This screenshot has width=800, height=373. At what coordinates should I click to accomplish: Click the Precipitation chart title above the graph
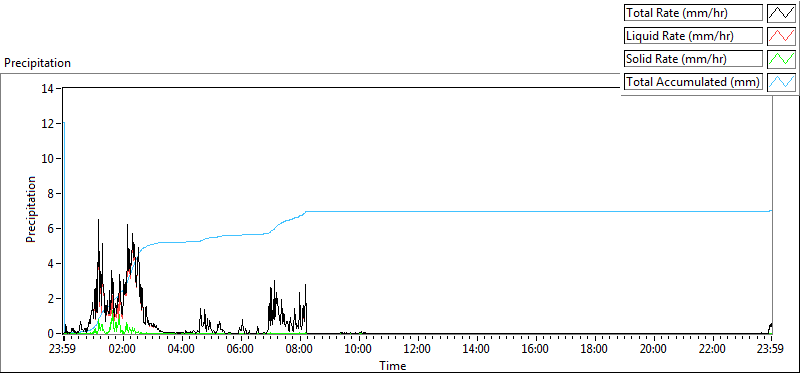point(37,63)
